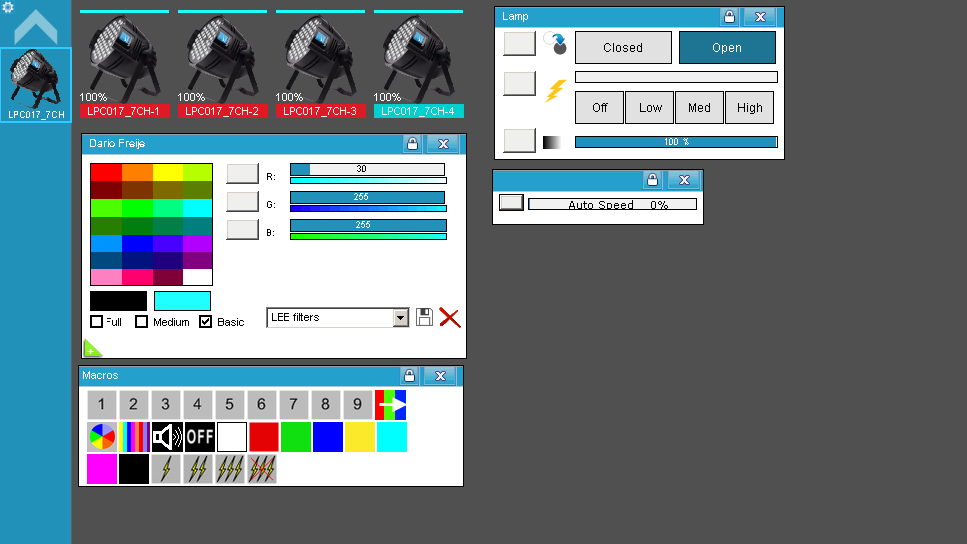The width and height of the screenshot is (967, 544).
Task: Lock the Dario Freije color panel
Action: (412, 144)
